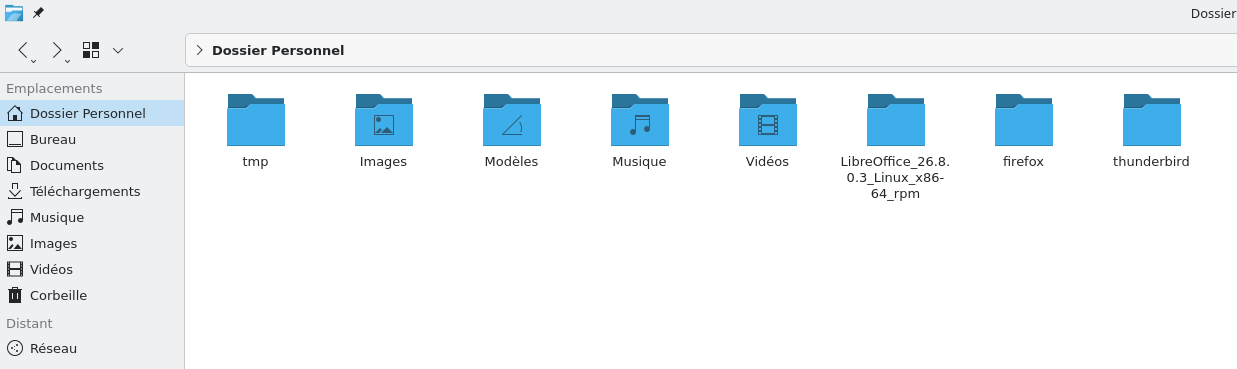Click empty area of the location bar
Viewport: 1237px width, 369px height.
(790, 50)
